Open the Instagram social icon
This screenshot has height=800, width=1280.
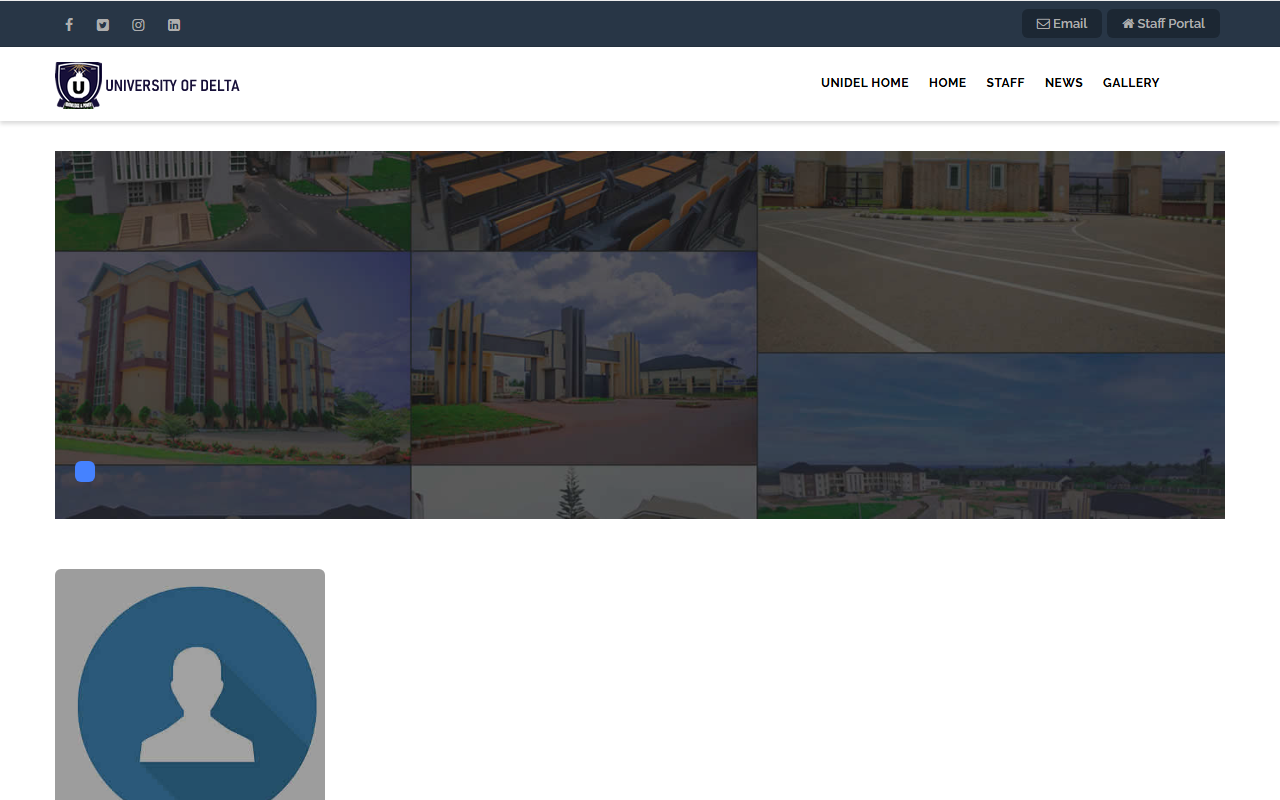pos(138,25)
